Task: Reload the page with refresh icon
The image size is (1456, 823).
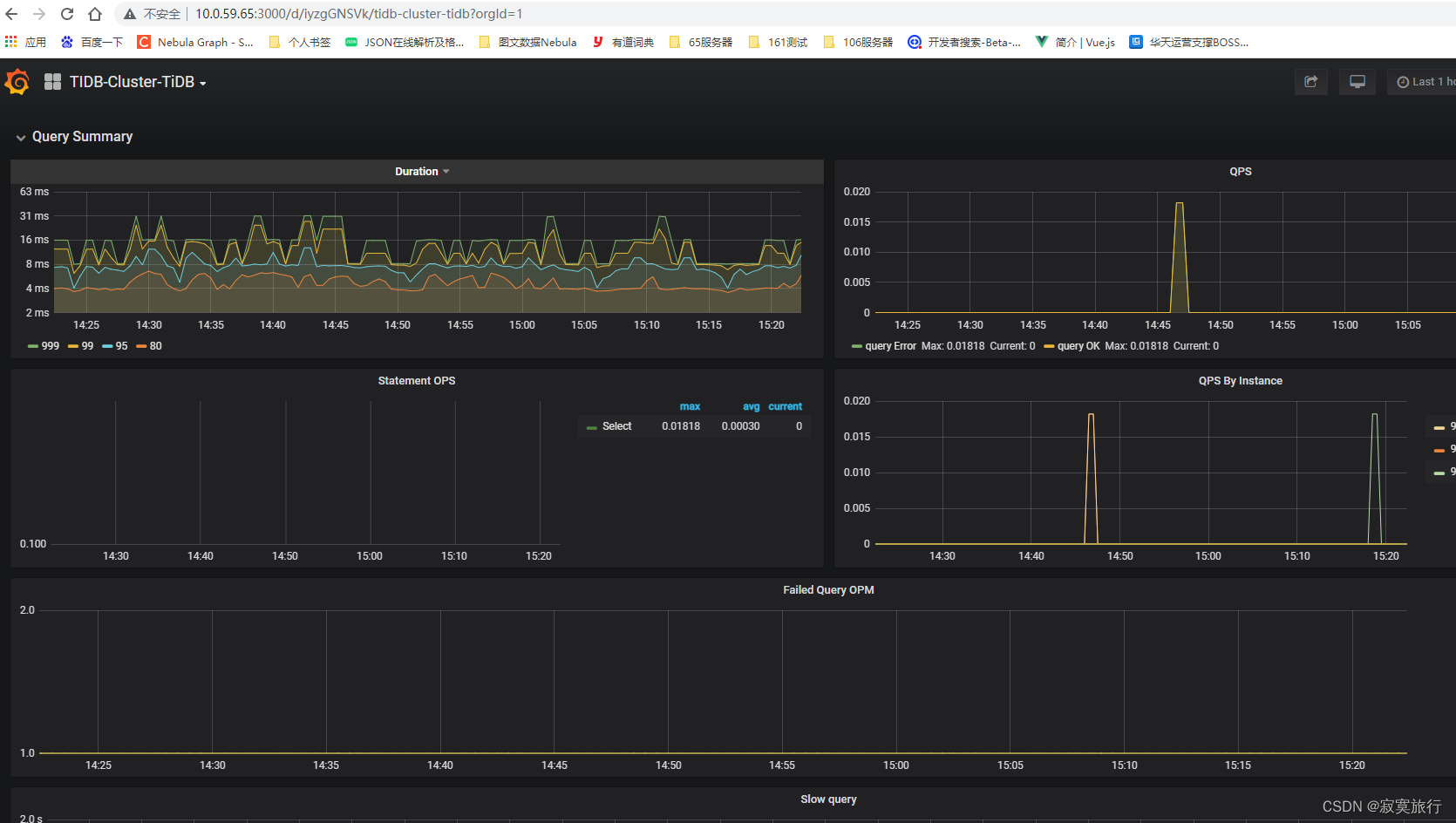Action: pyautogui.click(x=67, y=14)
